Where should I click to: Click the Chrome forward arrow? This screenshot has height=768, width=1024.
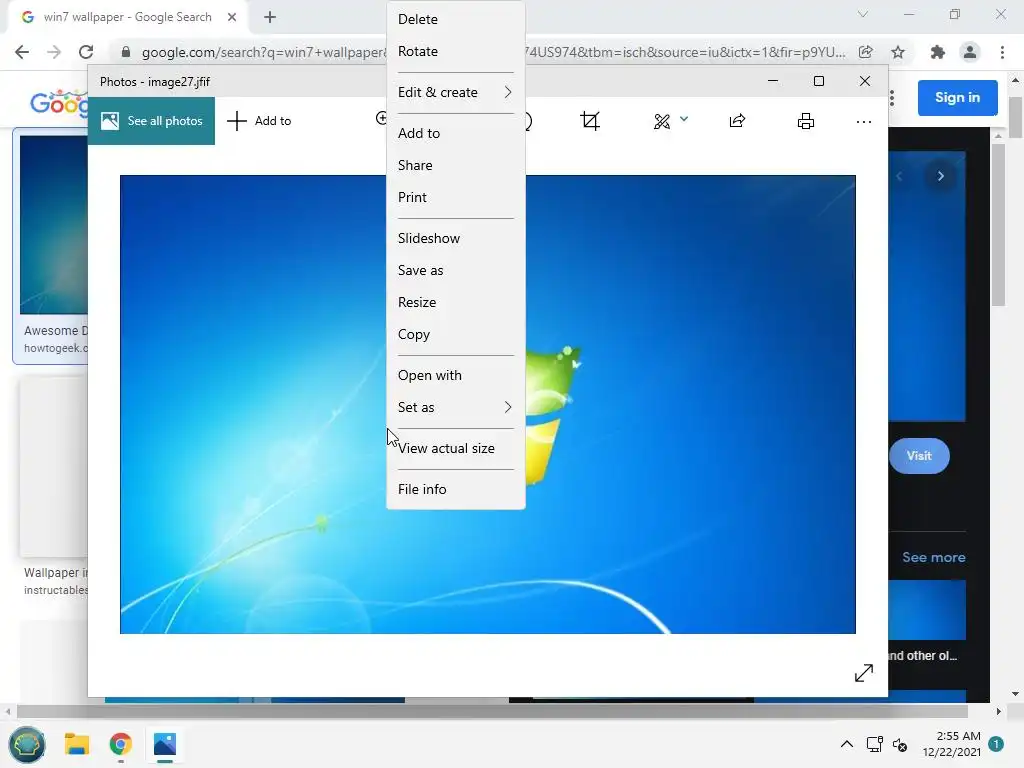tap(54, 52)
